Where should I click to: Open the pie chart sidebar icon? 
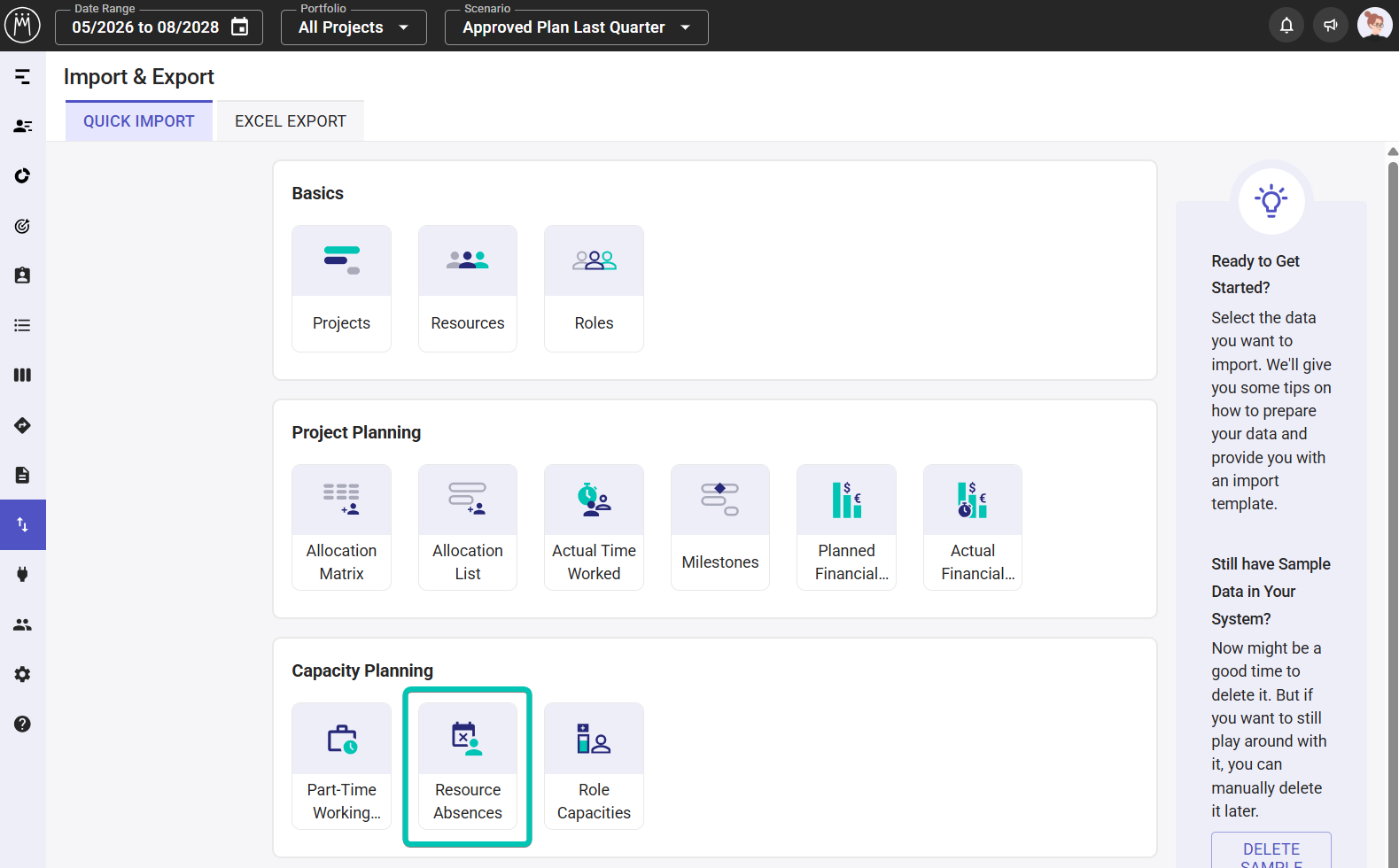point(23,176)
